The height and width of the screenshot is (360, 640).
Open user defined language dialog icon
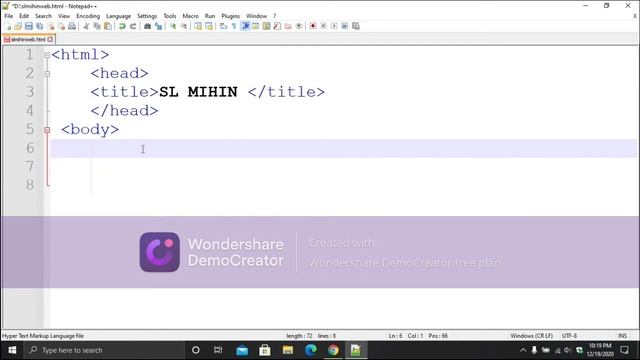pyautogui.click(x=256, y=26)
